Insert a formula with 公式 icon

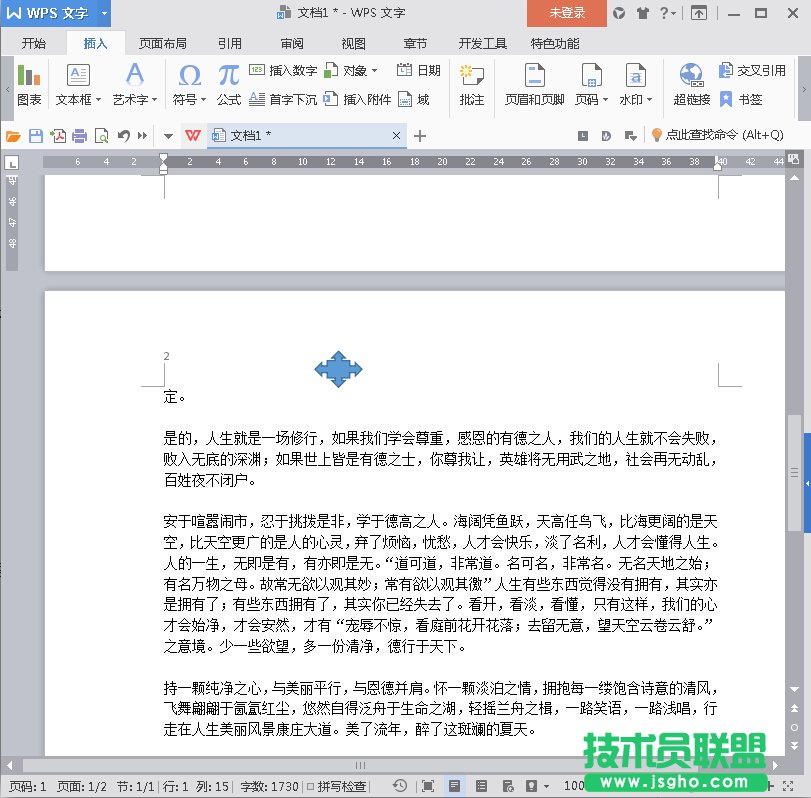229,83
